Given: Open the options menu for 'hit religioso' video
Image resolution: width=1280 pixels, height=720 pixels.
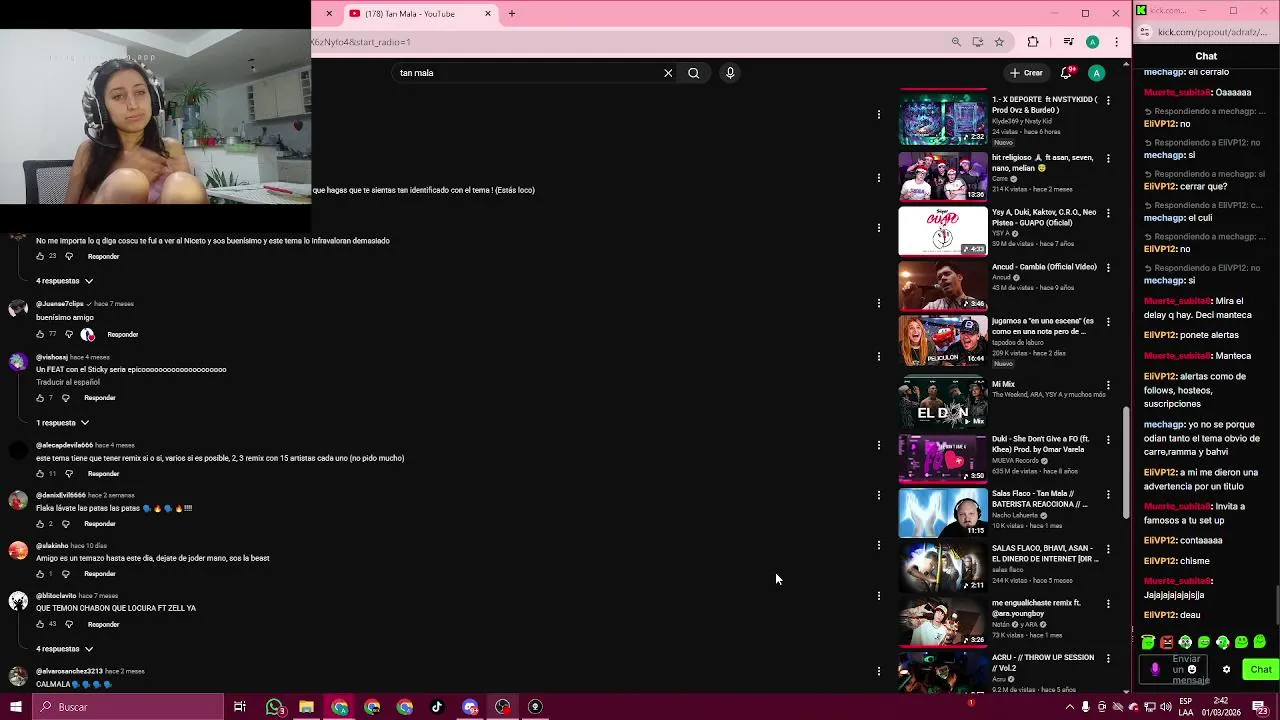Looking at the screenshot, I should tap(1108, 159).
